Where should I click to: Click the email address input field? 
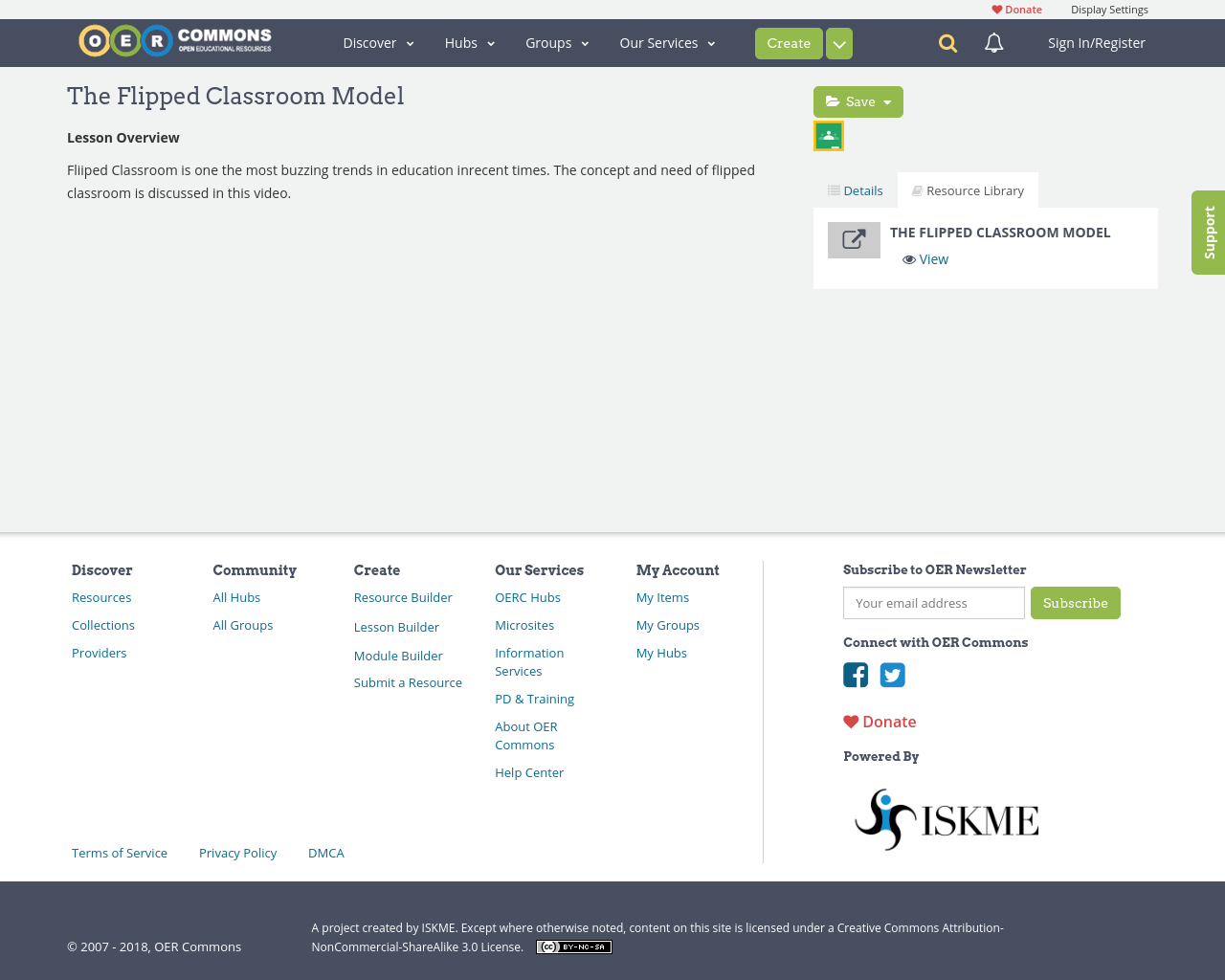[933, 603]
